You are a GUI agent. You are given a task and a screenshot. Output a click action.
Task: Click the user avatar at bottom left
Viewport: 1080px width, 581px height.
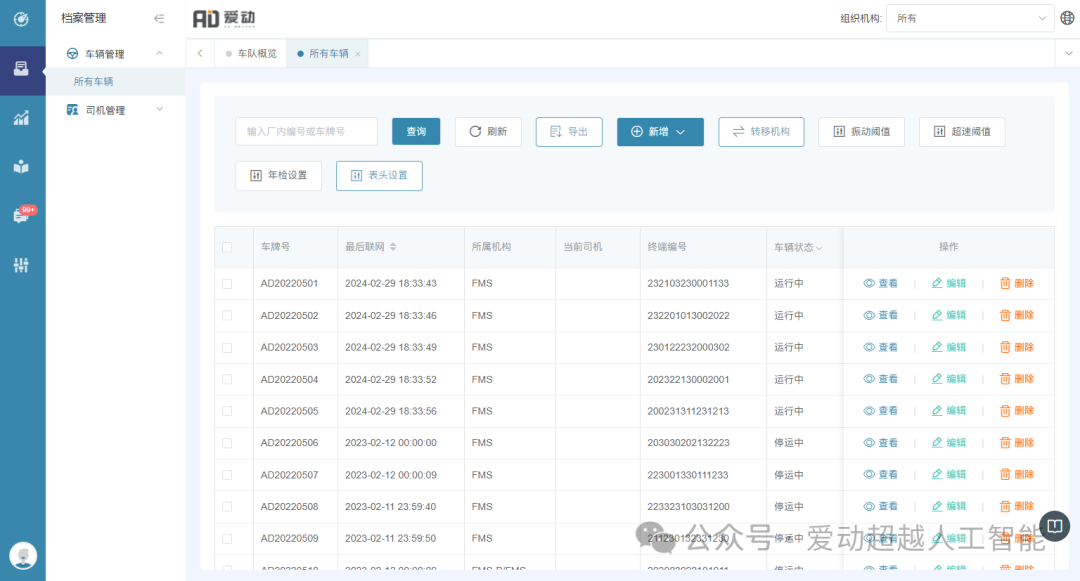[22, 555]
